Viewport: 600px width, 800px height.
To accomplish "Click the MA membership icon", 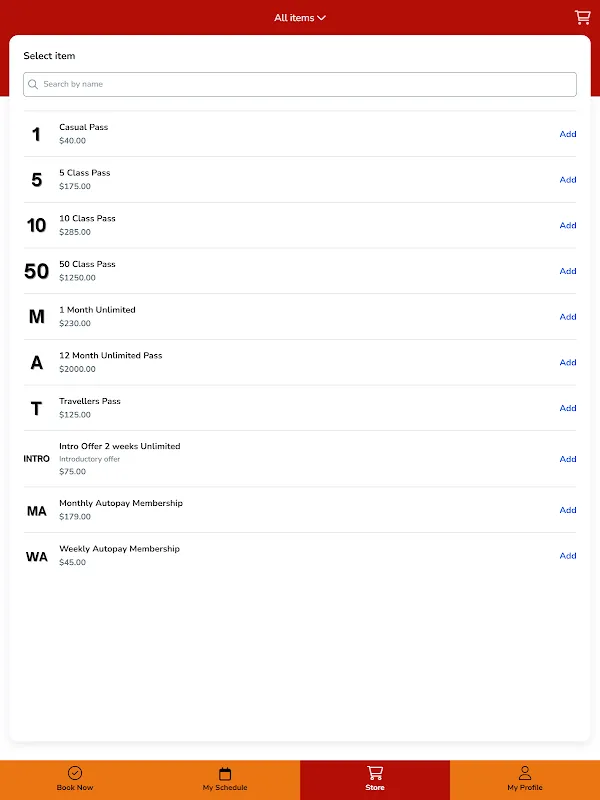I will click(37, 511).
